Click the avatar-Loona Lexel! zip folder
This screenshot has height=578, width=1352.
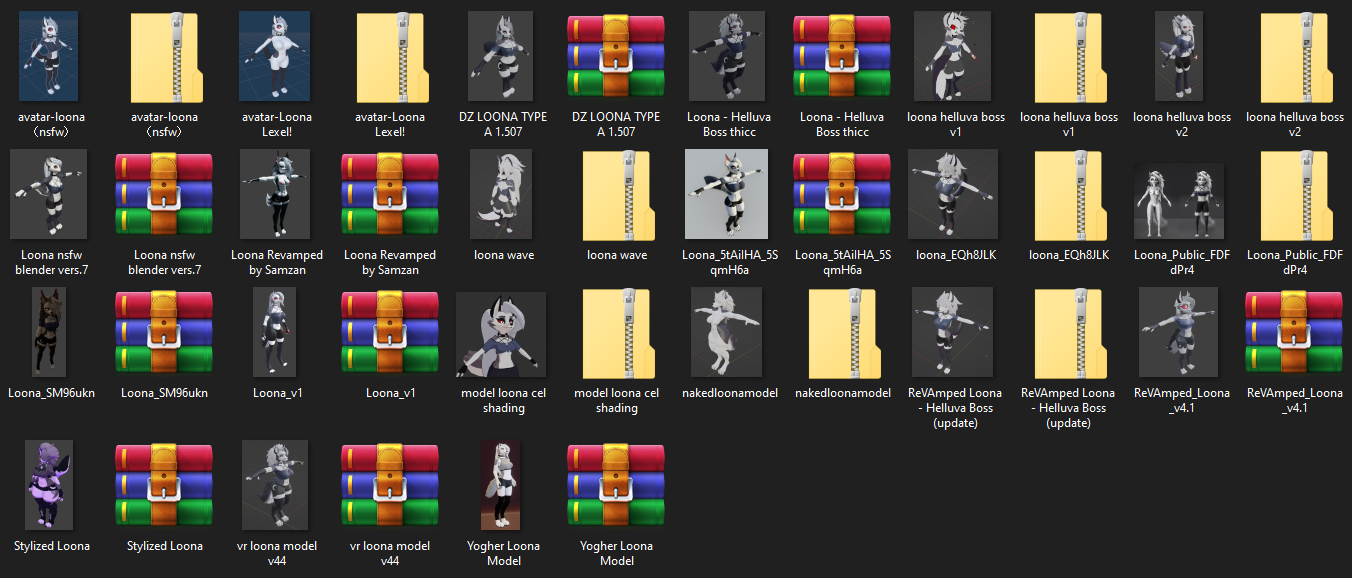tap(390, 56)
